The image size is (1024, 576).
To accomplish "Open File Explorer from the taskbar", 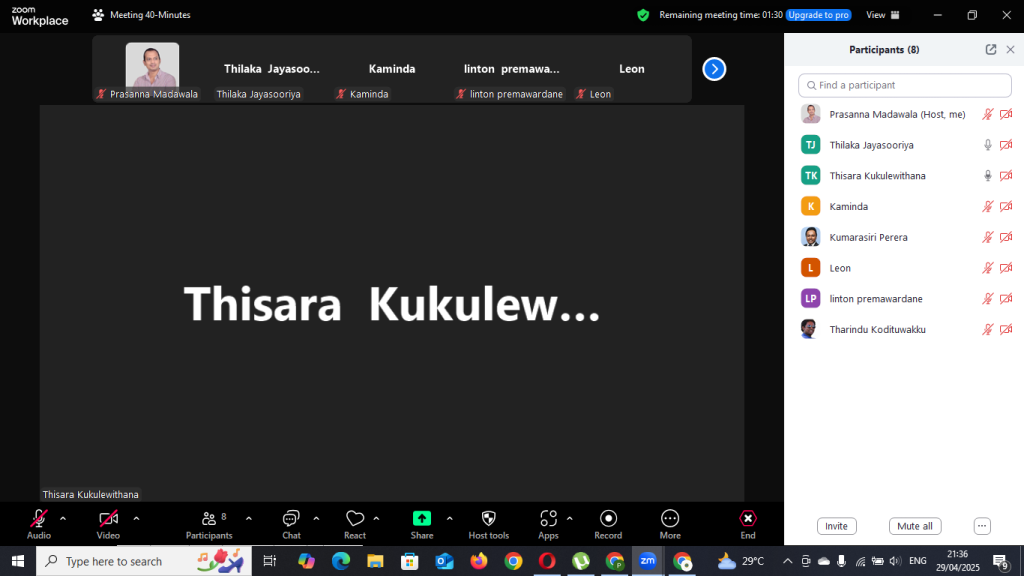I will coord(376,561).
